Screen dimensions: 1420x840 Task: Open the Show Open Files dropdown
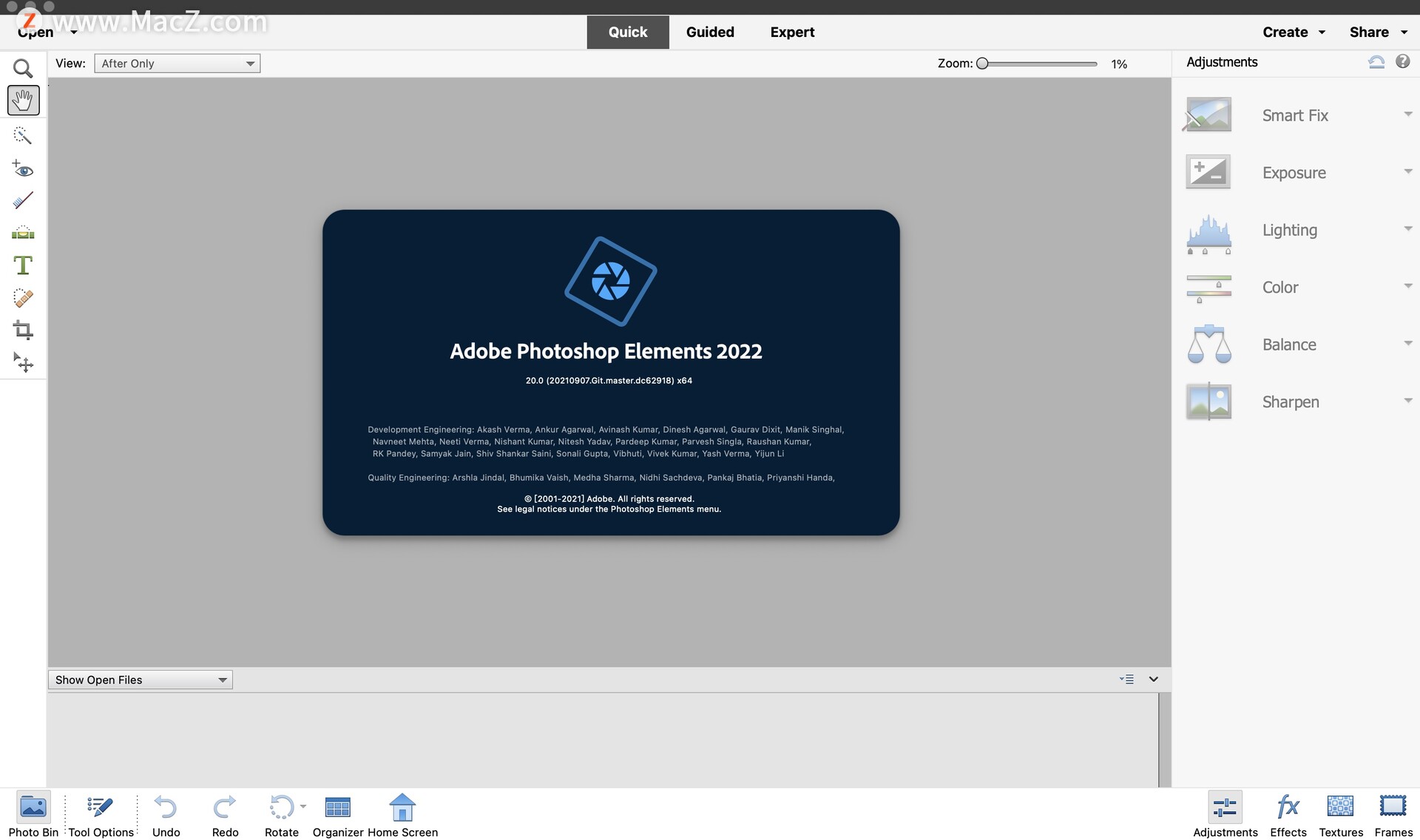click(139, 679)
